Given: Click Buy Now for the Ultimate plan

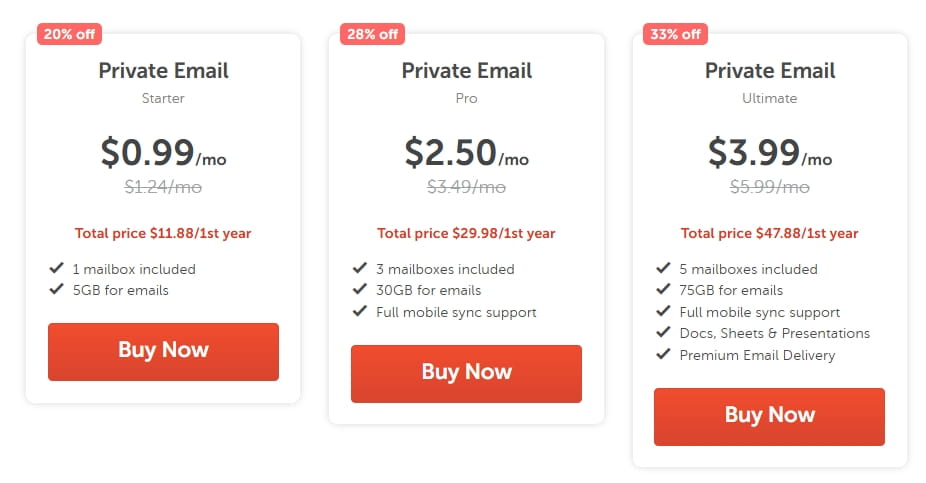Looking at the screenshot, I should point(769,416).
